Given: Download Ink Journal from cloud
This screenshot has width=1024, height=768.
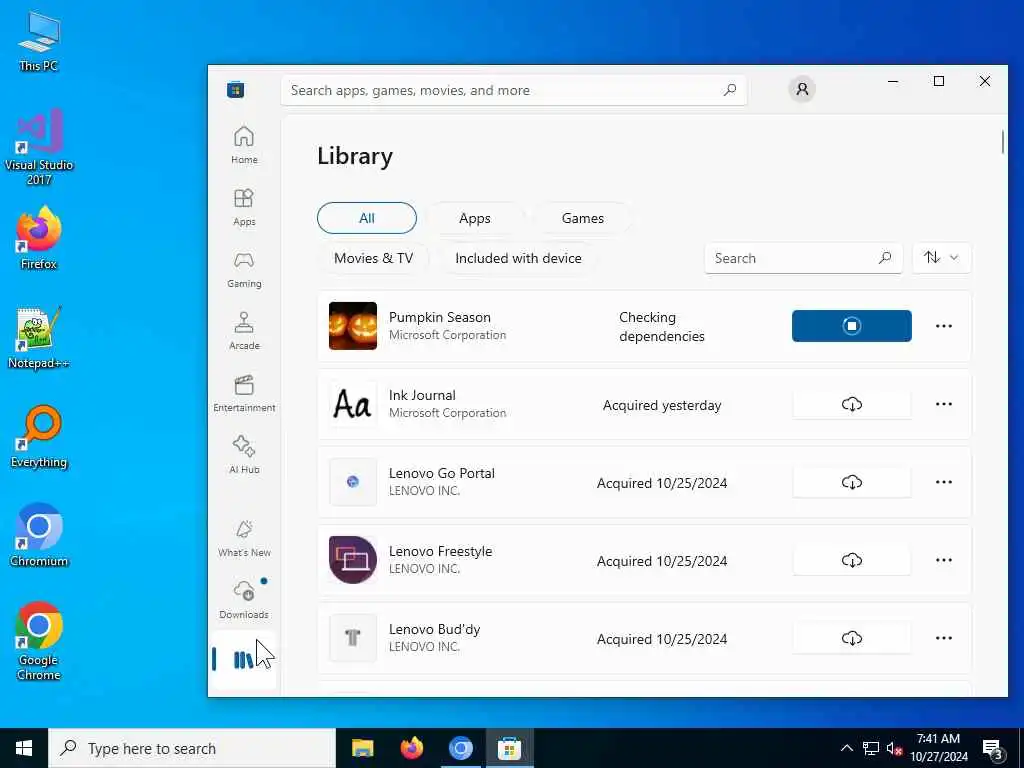Looking at the screenshot, I should tap(852, 404).
